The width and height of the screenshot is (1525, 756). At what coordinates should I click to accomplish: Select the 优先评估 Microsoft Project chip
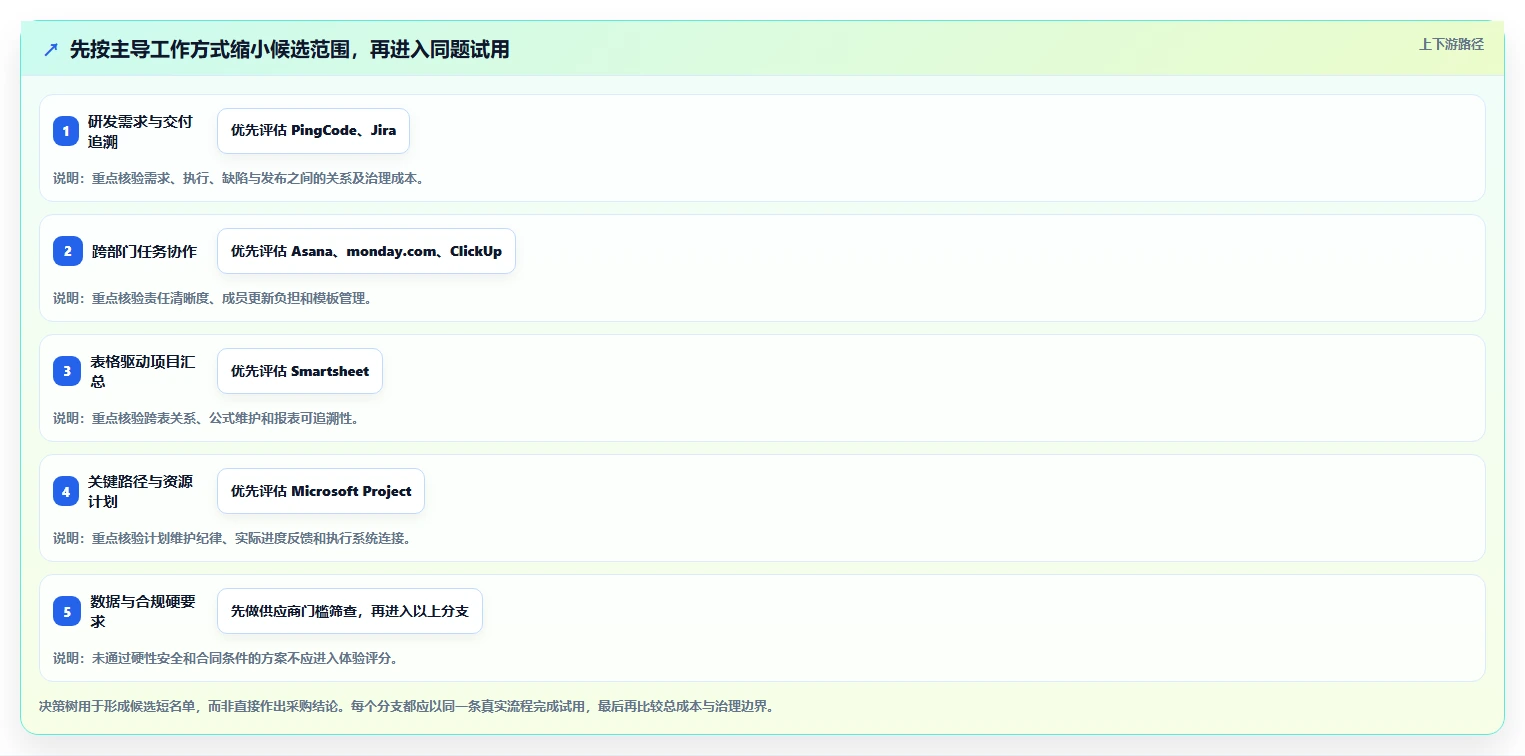pyautogui.click(x=321, y=491)
